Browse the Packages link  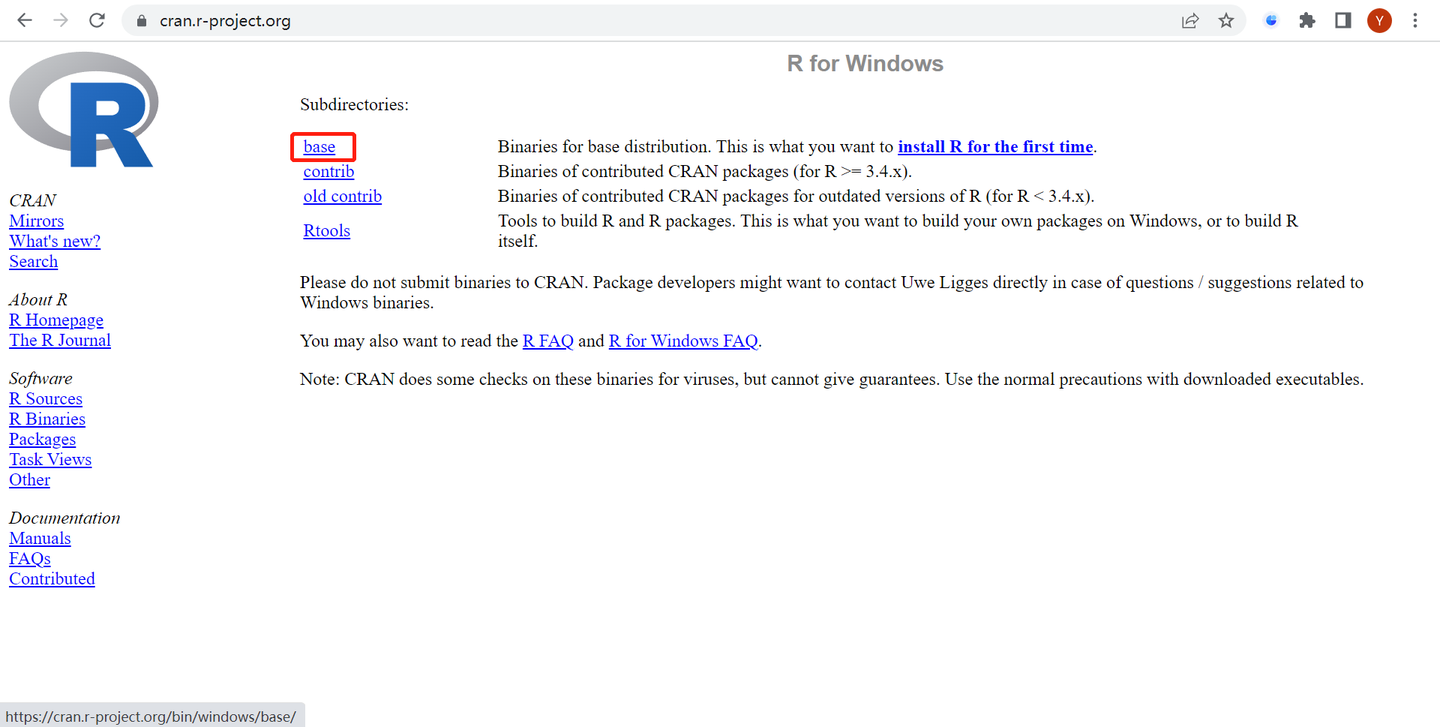point(42,439)
